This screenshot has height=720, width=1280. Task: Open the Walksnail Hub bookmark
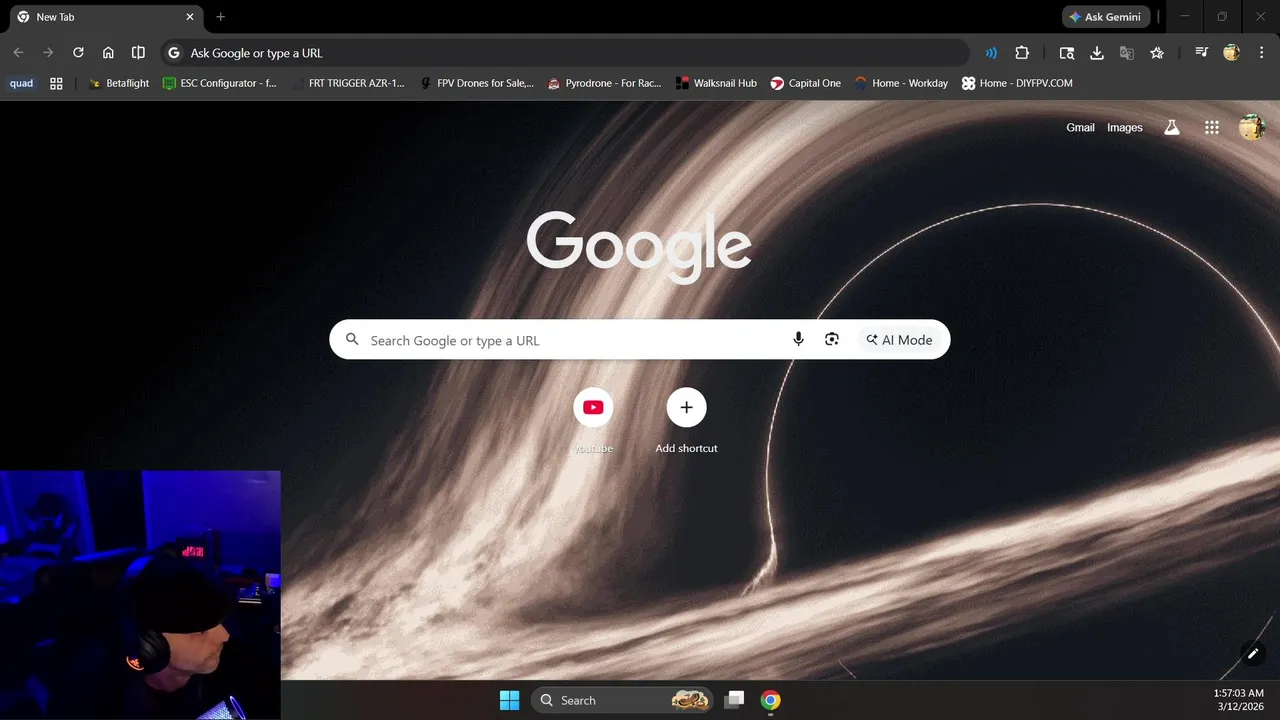tap(716, 83)
